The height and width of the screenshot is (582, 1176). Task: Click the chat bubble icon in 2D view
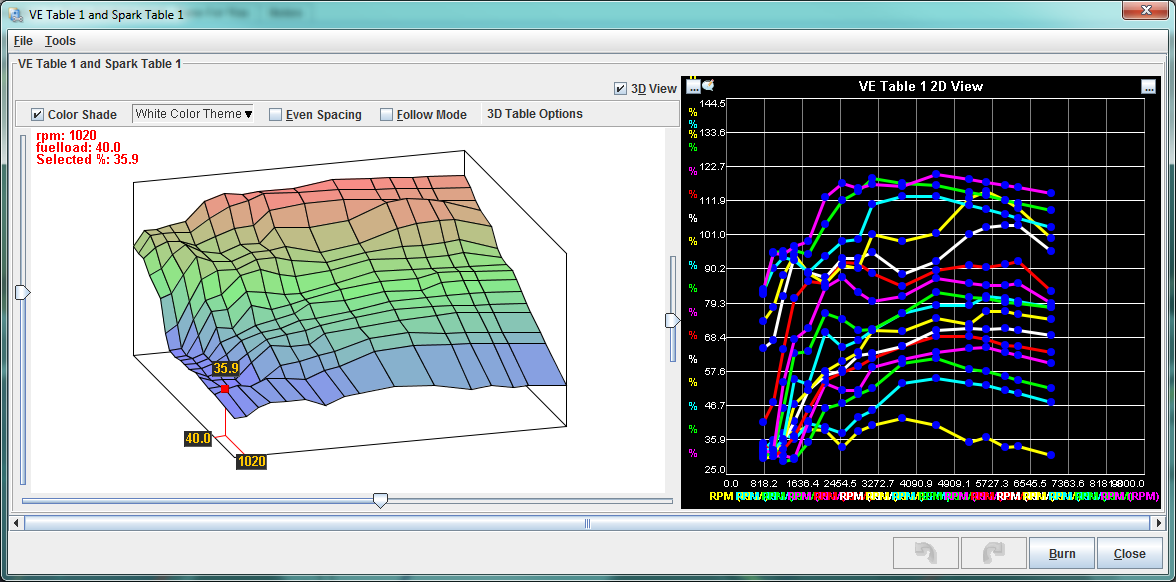[709, 85]
